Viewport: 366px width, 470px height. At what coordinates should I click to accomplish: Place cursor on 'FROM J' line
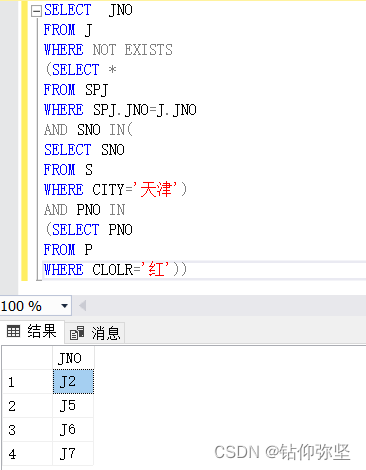tap(68, 30)
